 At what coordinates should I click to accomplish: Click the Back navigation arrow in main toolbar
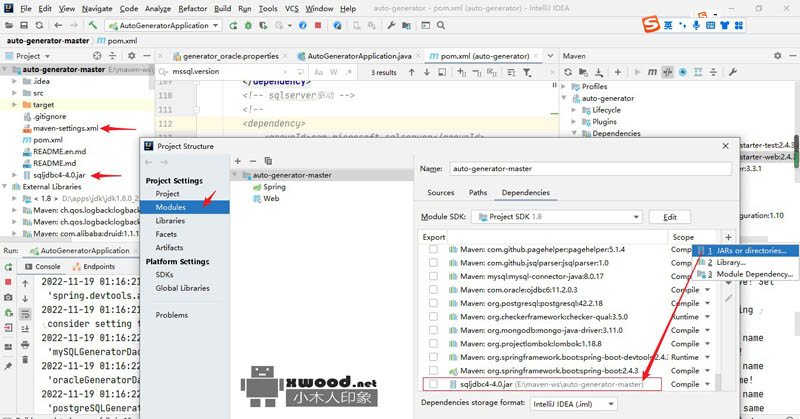pos(58,25)
